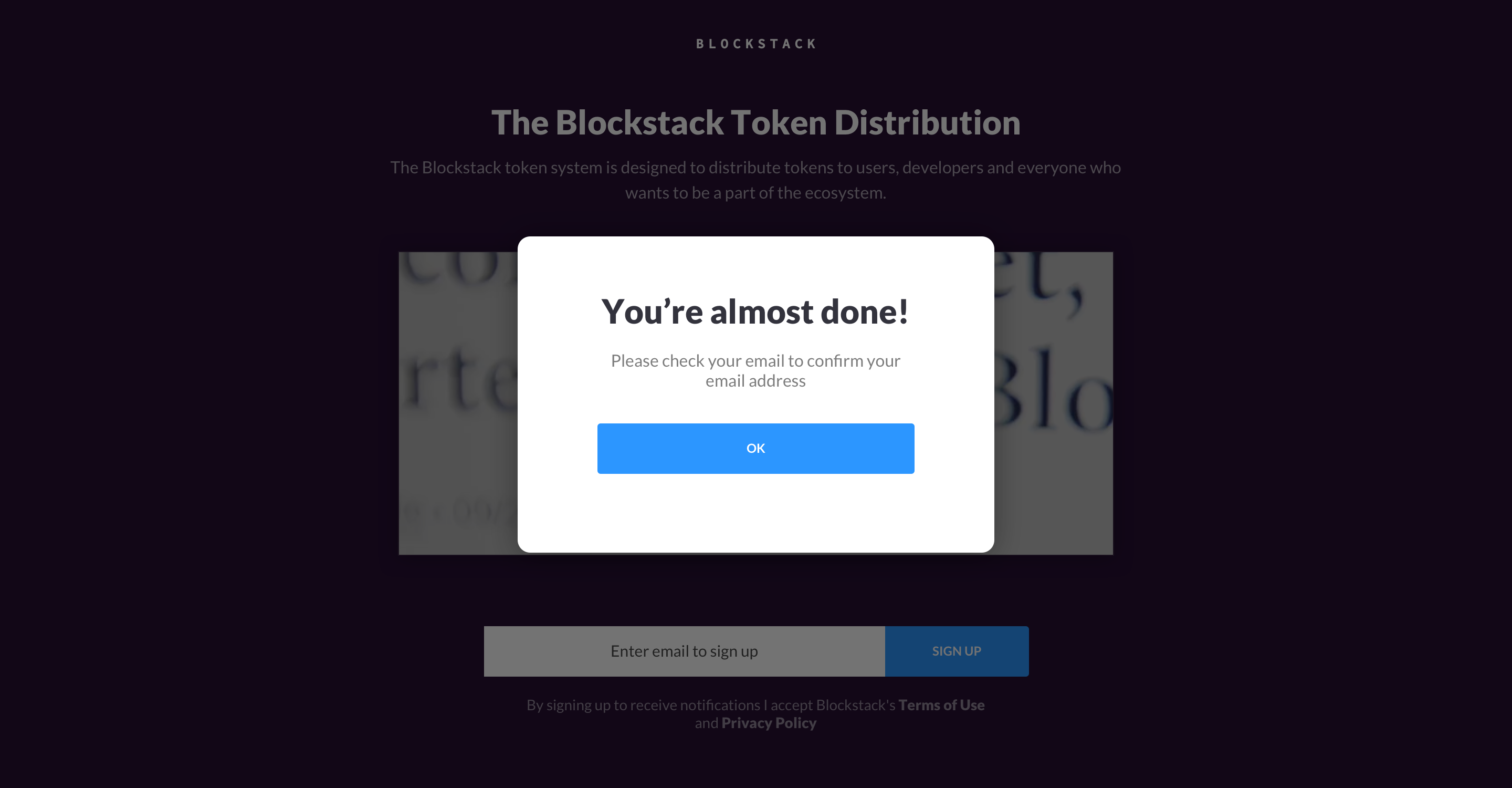This screenshot has height=788, width=1512.
Task: Dismiss the confirmation dialog with OK
Action: (755, 448)
